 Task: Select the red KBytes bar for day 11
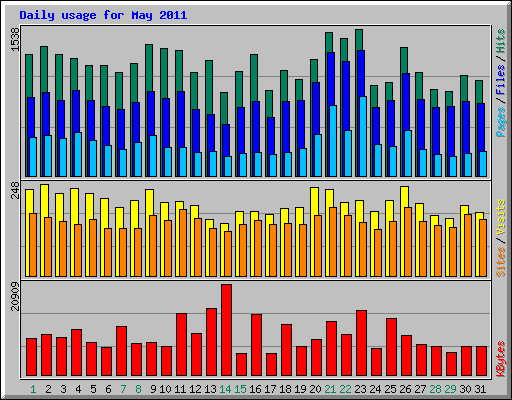click(182, 345)
